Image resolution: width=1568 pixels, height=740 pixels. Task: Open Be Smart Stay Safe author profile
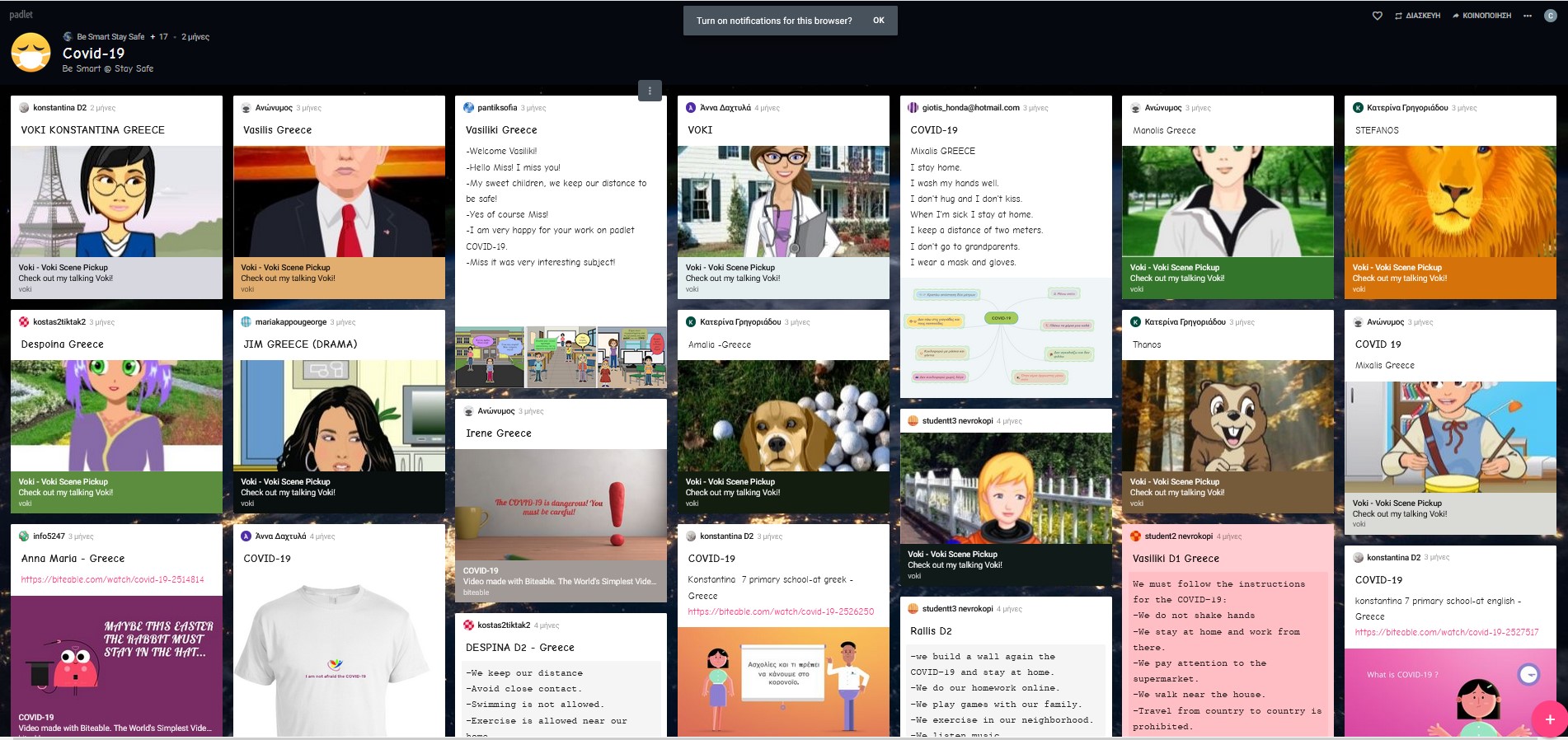tap(110, 36)
